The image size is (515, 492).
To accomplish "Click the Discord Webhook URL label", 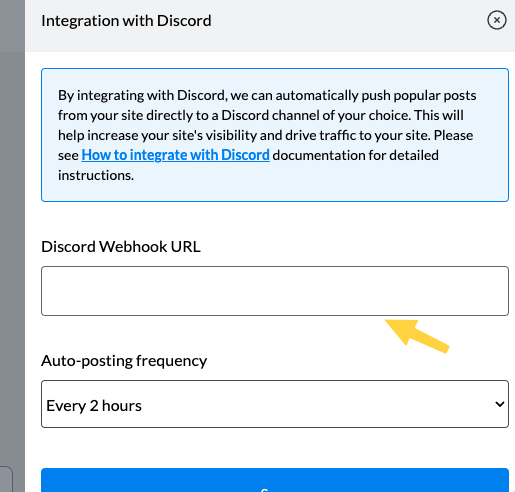I will 121,247.
